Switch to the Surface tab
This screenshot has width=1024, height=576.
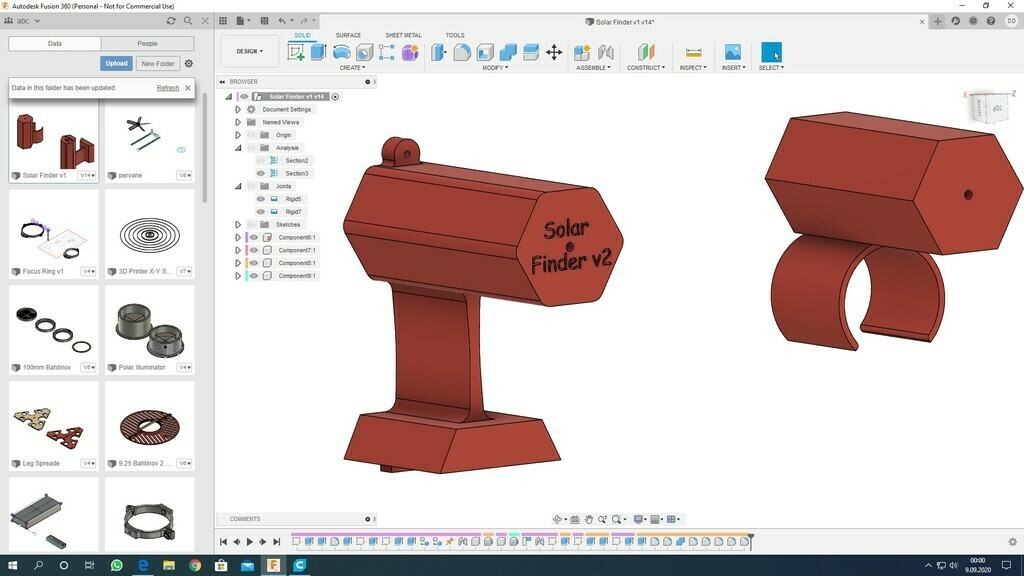(348, 35)
